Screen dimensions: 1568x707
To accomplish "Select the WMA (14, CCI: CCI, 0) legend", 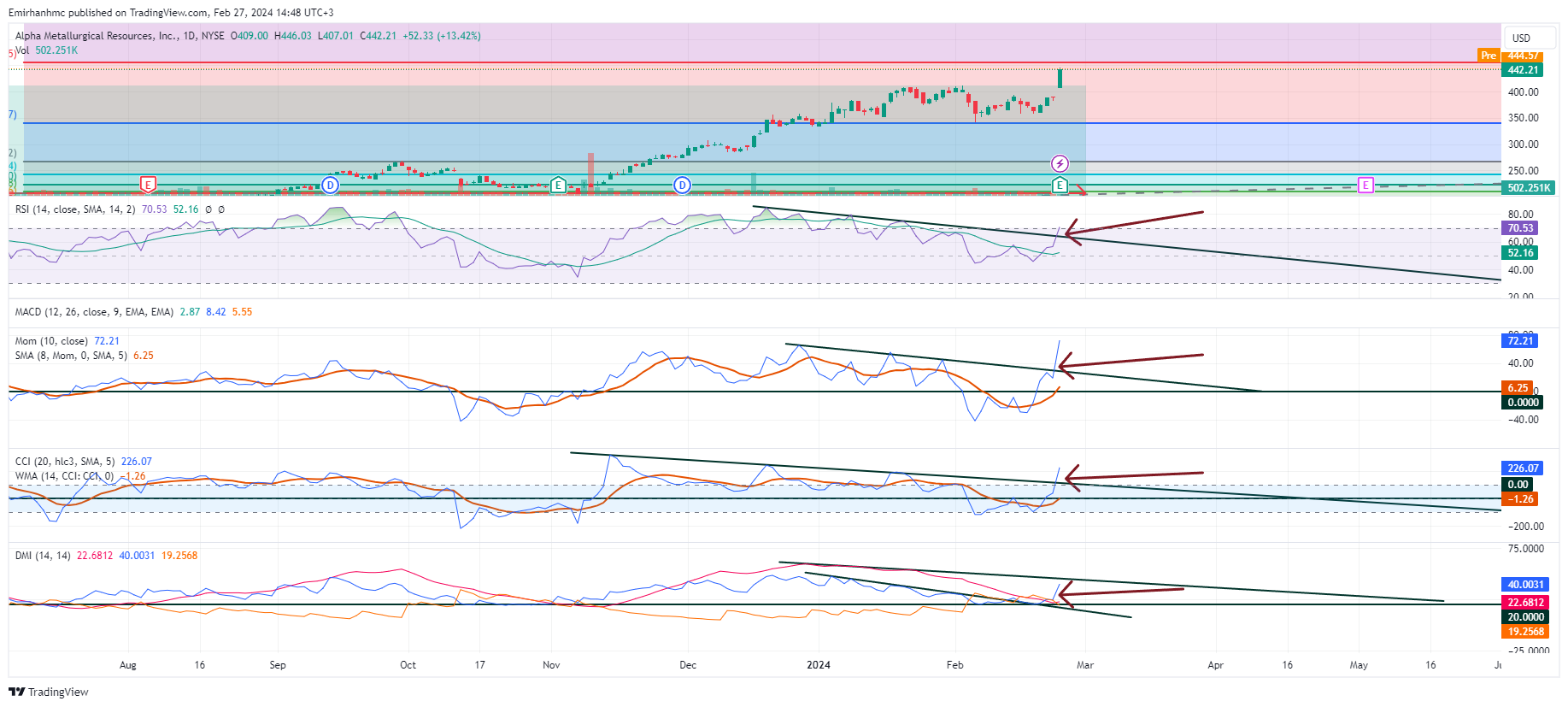I will click(x=64, y=476).
